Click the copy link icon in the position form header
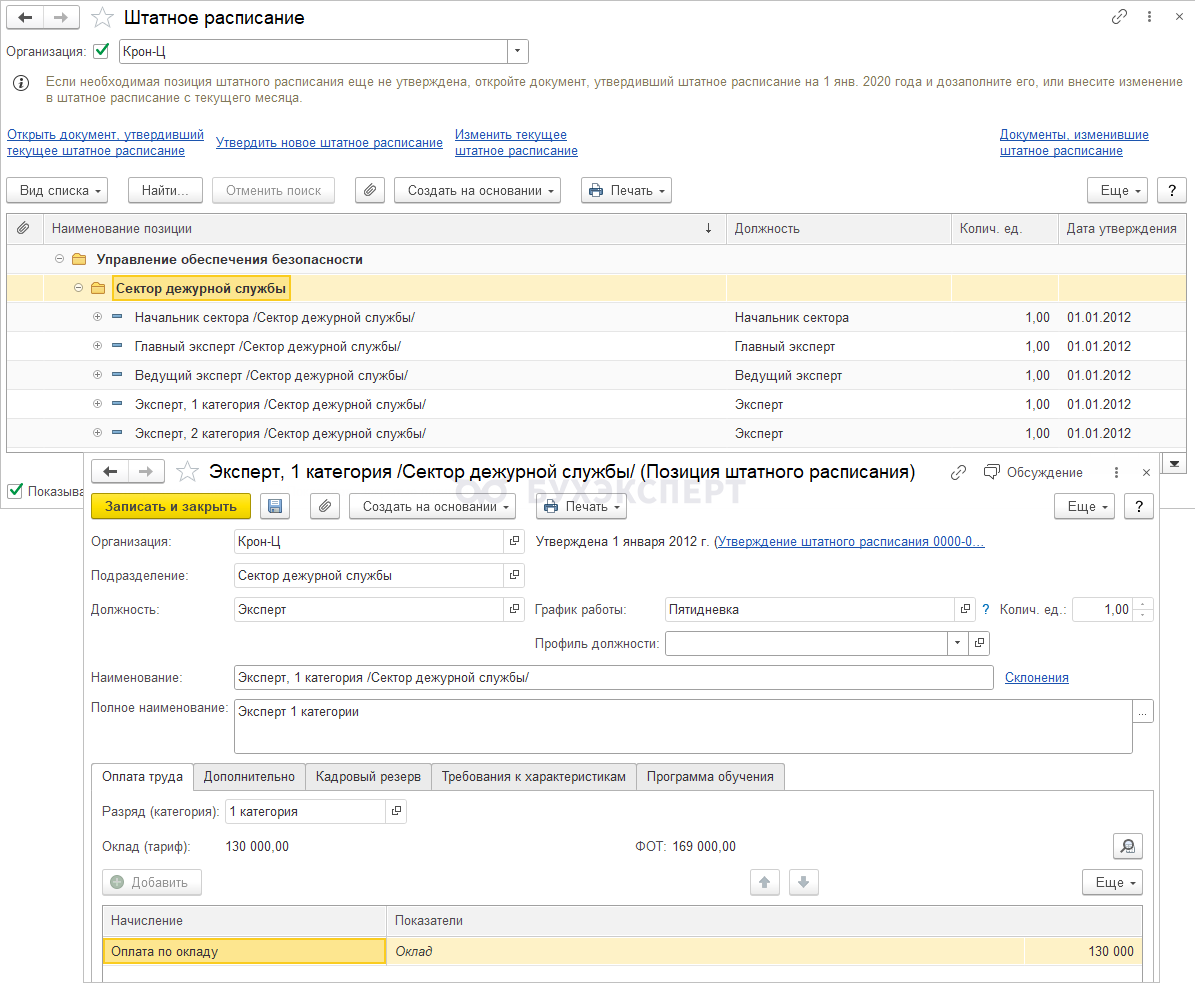This screenshot has width=1195, height=983. click(958, 472)
